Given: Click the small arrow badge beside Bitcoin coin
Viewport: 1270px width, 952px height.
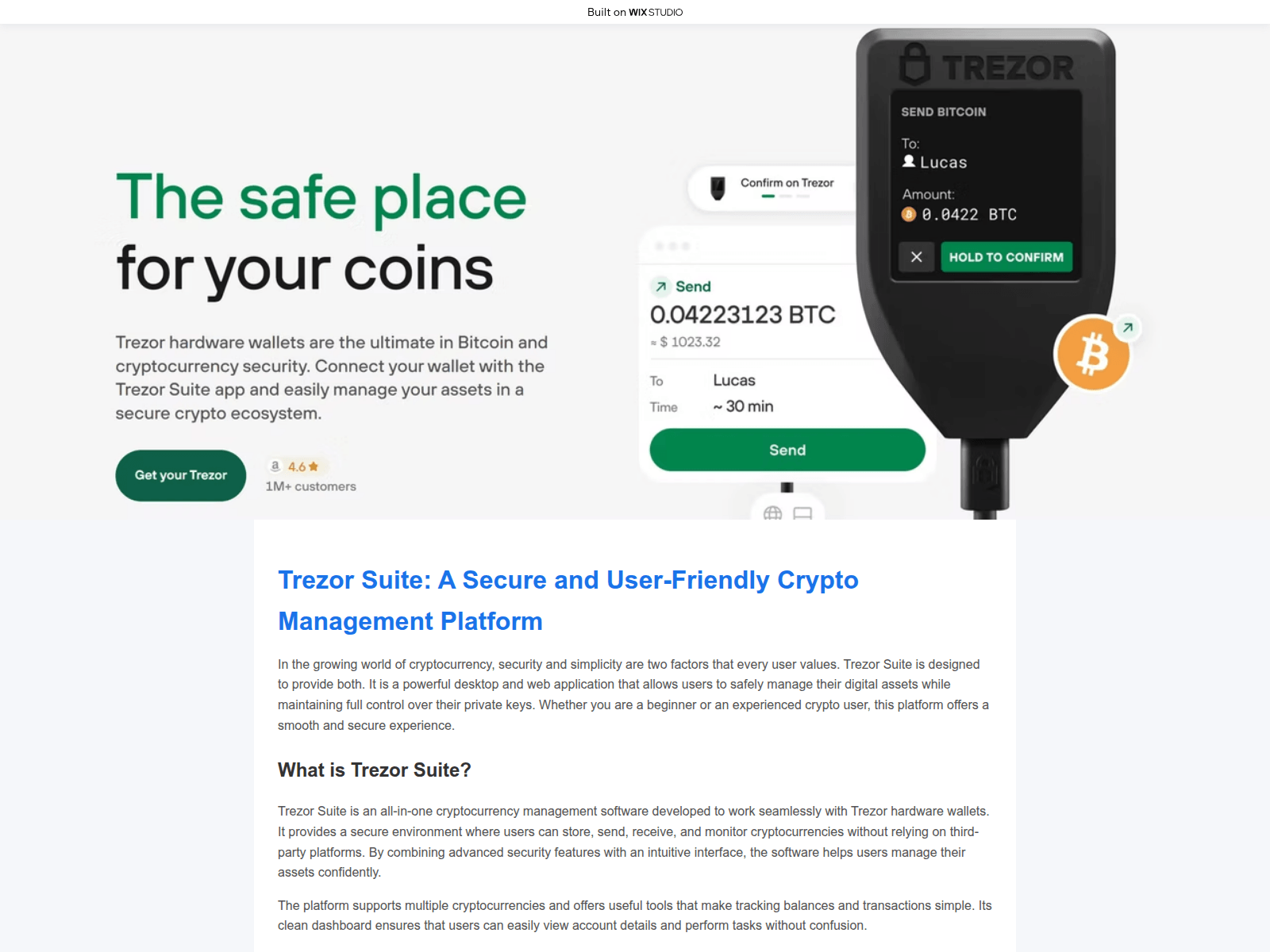Looking at the screenshot, I should pos(1127,328).
